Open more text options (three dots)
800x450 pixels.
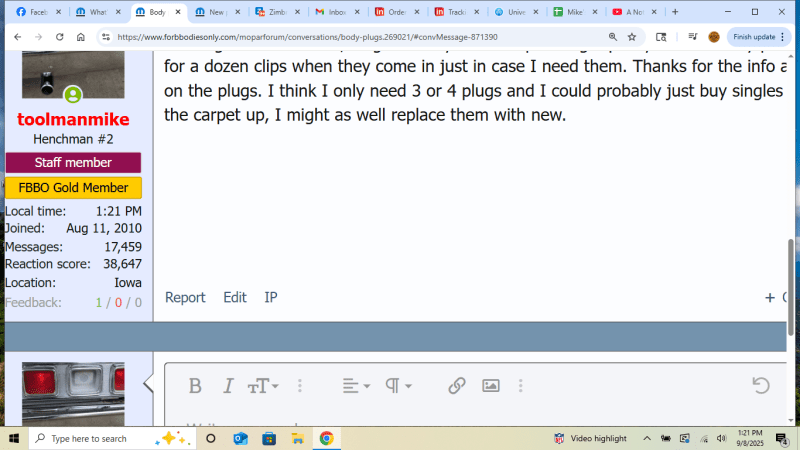point(300,386)
